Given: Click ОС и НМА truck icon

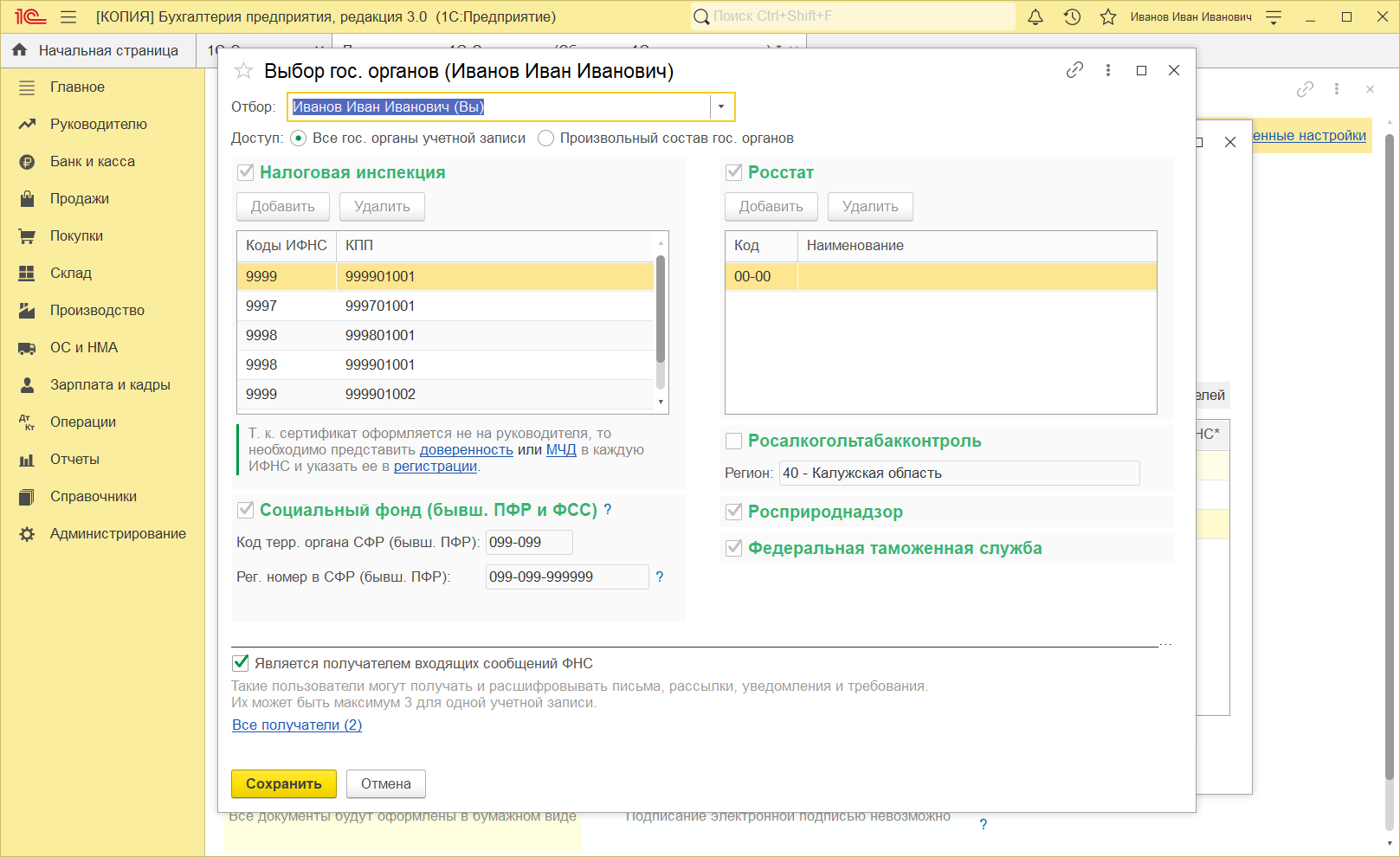Looking at the screenshot, I should tap(27, 348).
